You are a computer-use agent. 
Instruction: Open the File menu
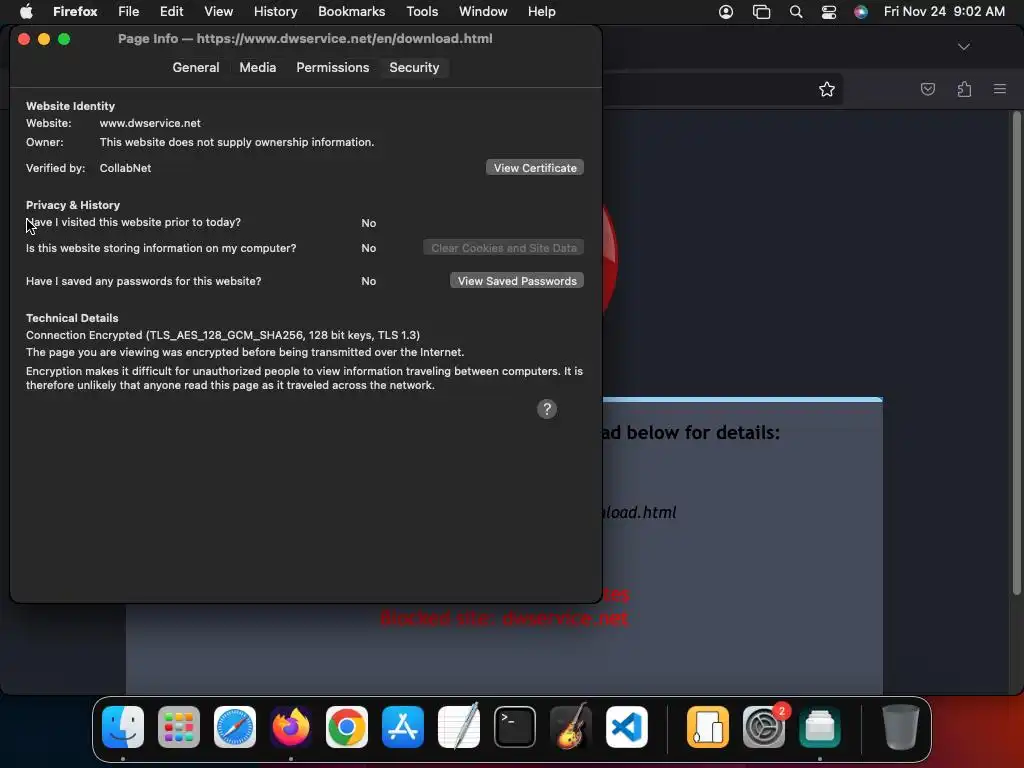coord(129,11)
